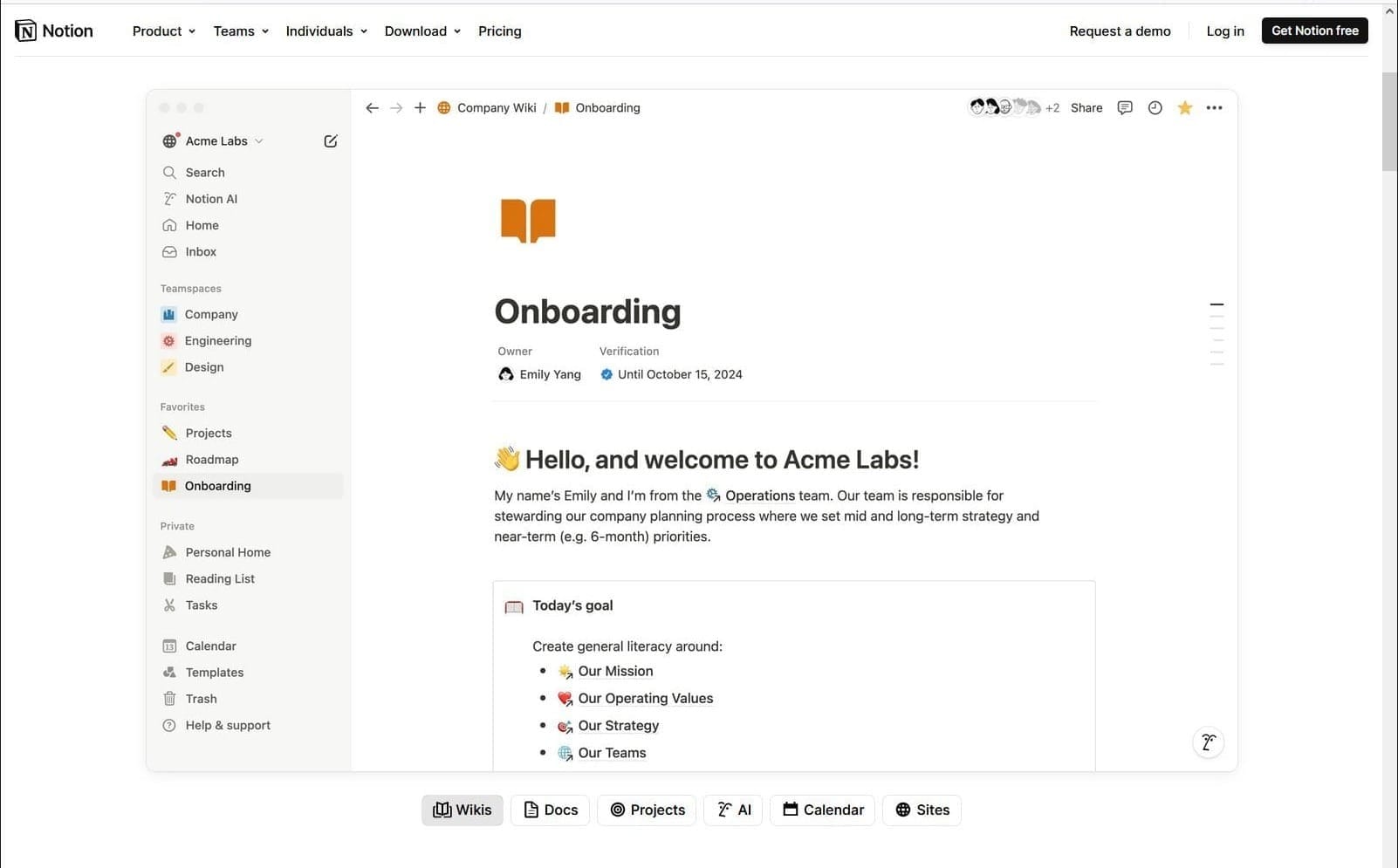Go forward with the right arrow icon
This screenshot has width=1398, height=868.
coord(396,108)
